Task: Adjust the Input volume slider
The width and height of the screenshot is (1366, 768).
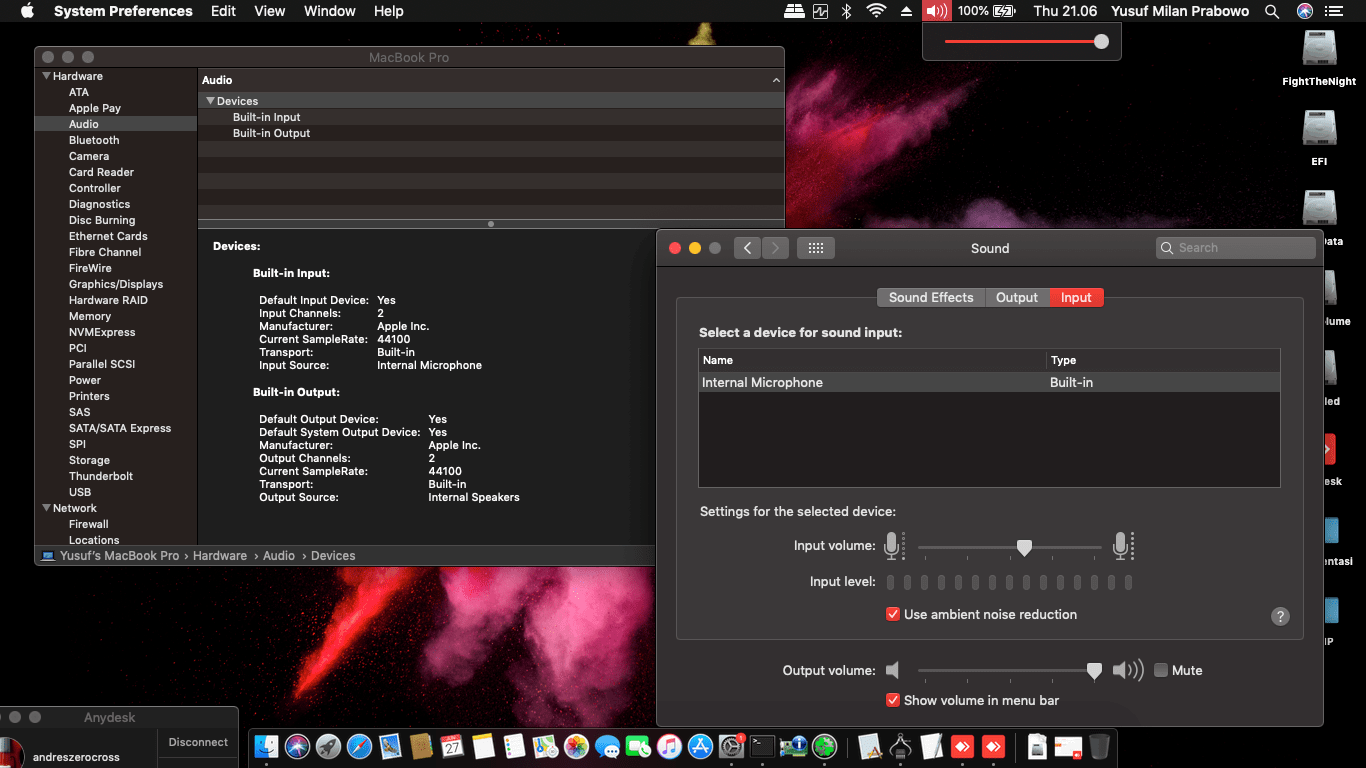Action: click(x=1010, y=547)
